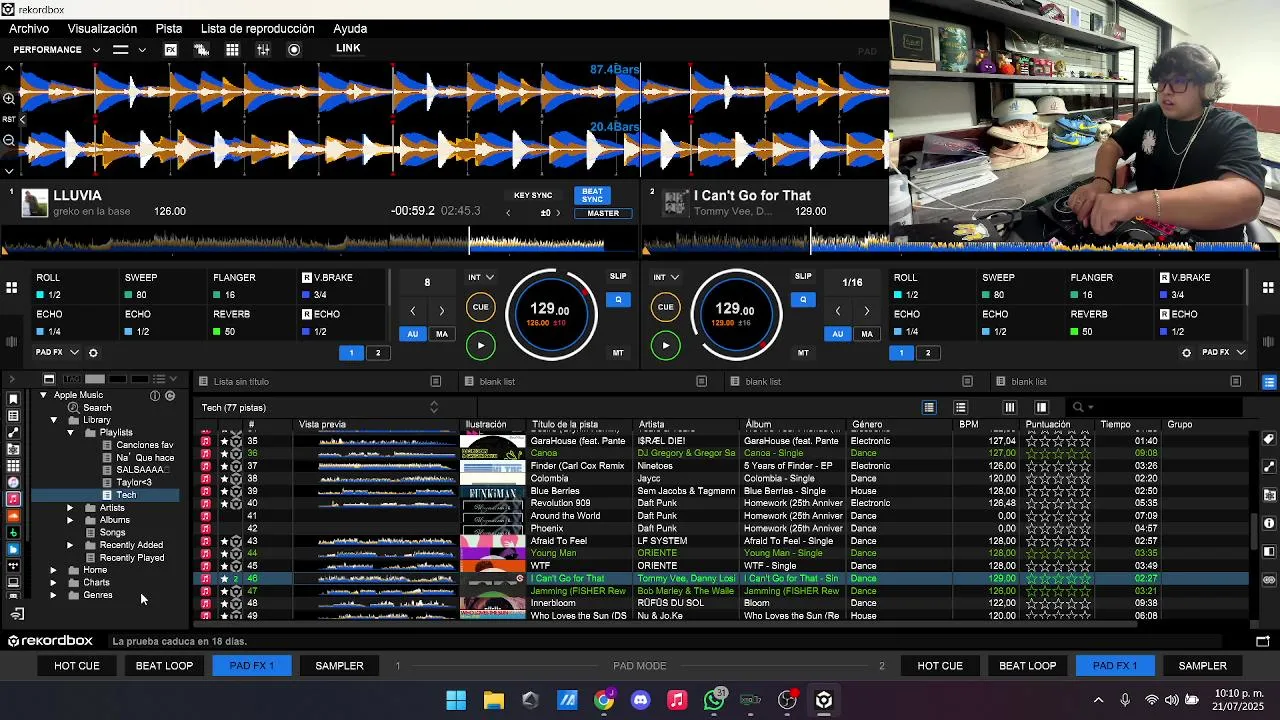This screenshot has height=720, width=1280.
Task: Enable SLIP mode on deck 1
Action: point(618,277)
